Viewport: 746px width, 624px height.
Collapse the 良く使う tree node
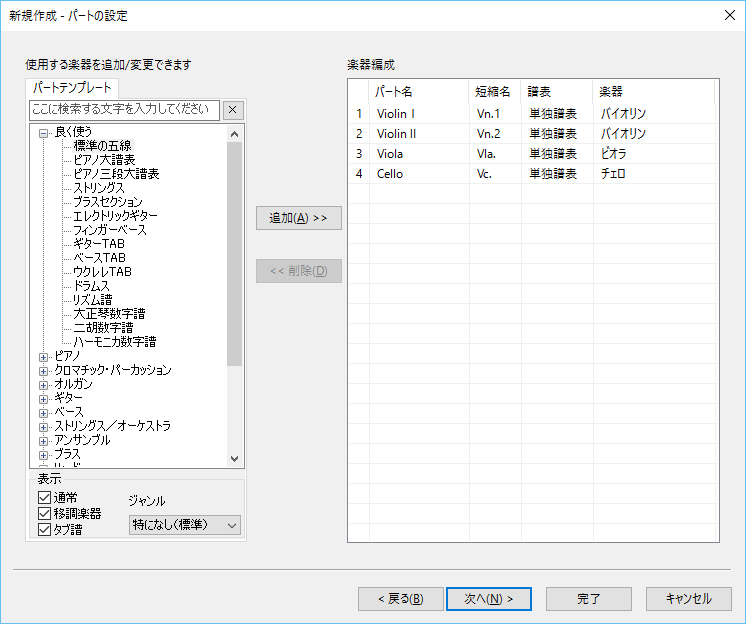[43, 132]
